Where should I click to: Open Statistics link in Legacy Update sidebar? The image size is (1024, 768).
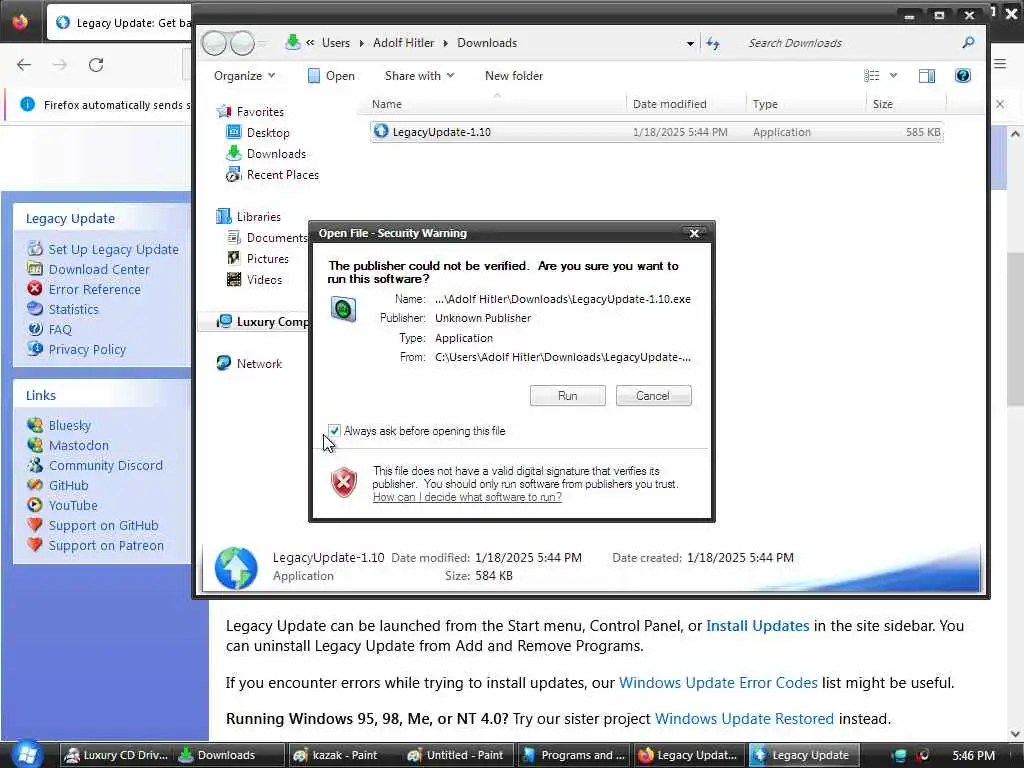(x=73, y=310)
